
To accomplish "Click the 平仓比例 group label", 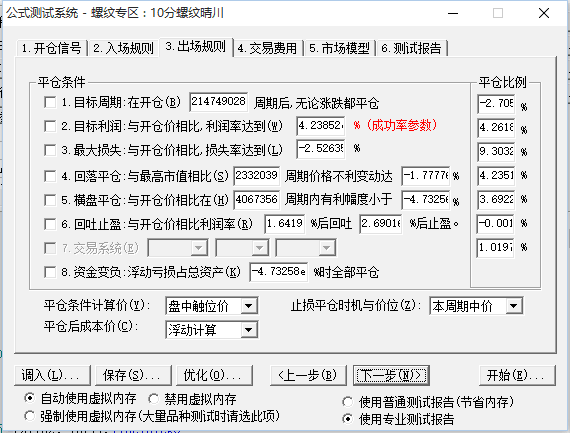I will pos(502,83).
